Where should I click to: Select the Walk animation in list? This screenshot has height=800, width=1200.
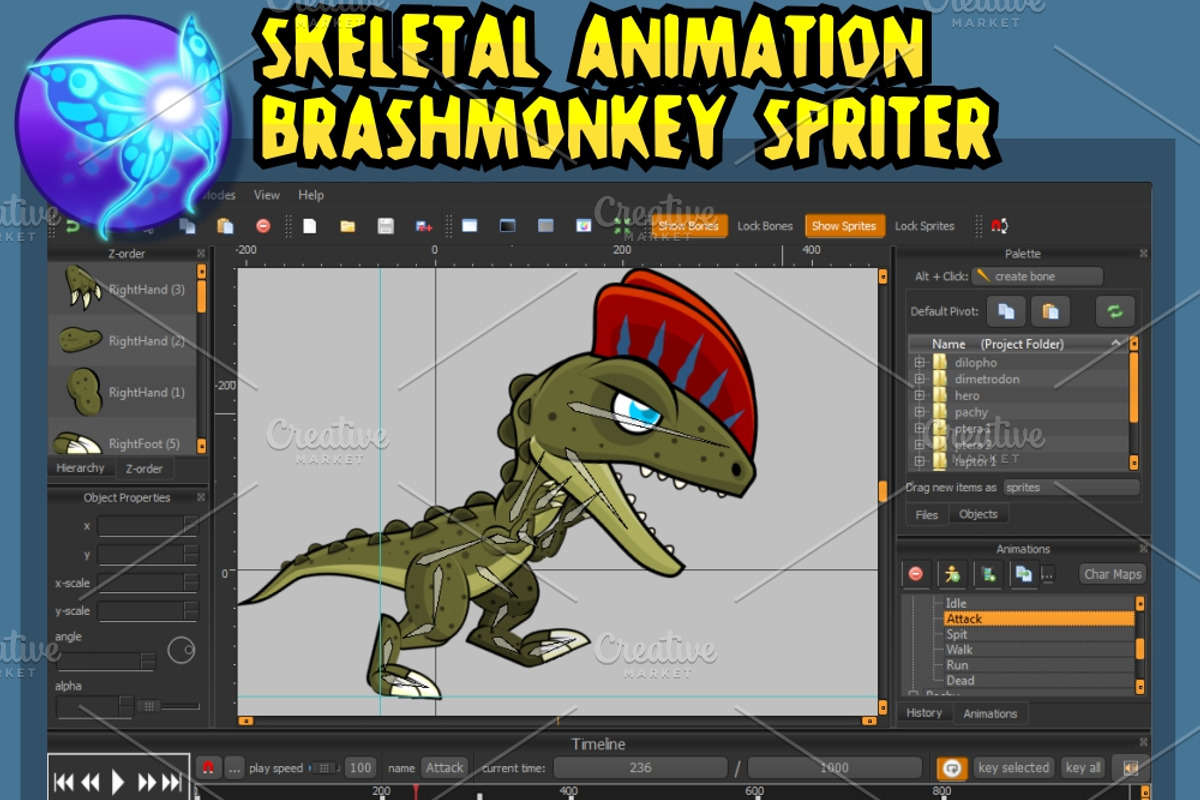coord(1038,649)
